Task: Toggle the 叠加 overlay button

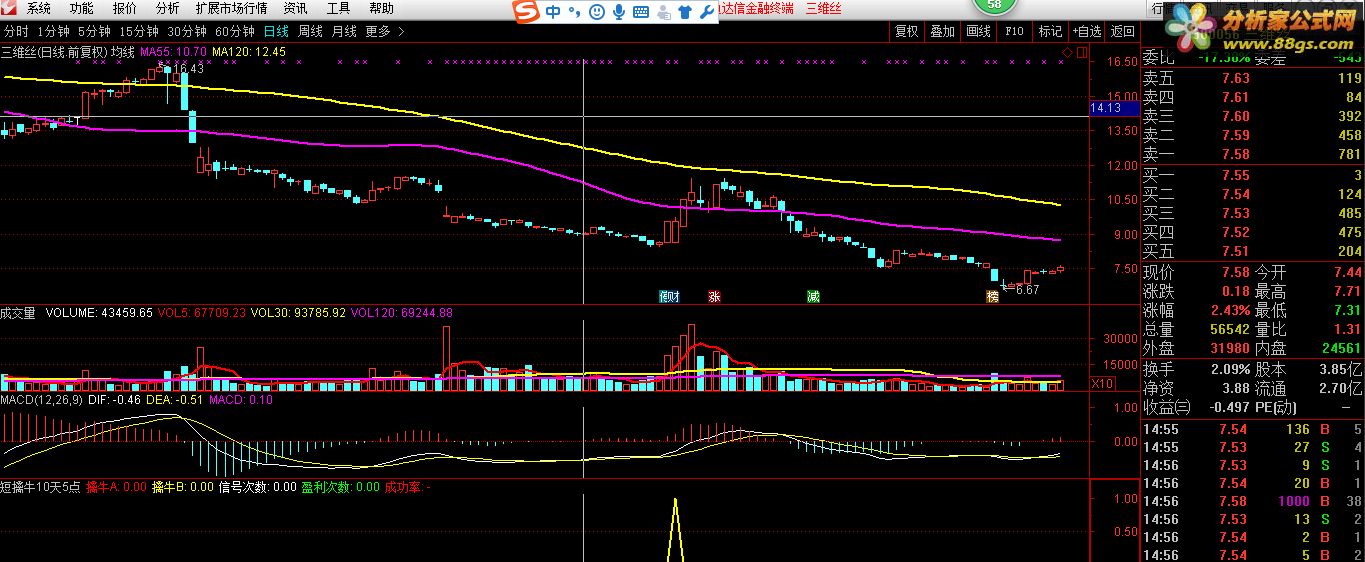Action: point(942,31)
